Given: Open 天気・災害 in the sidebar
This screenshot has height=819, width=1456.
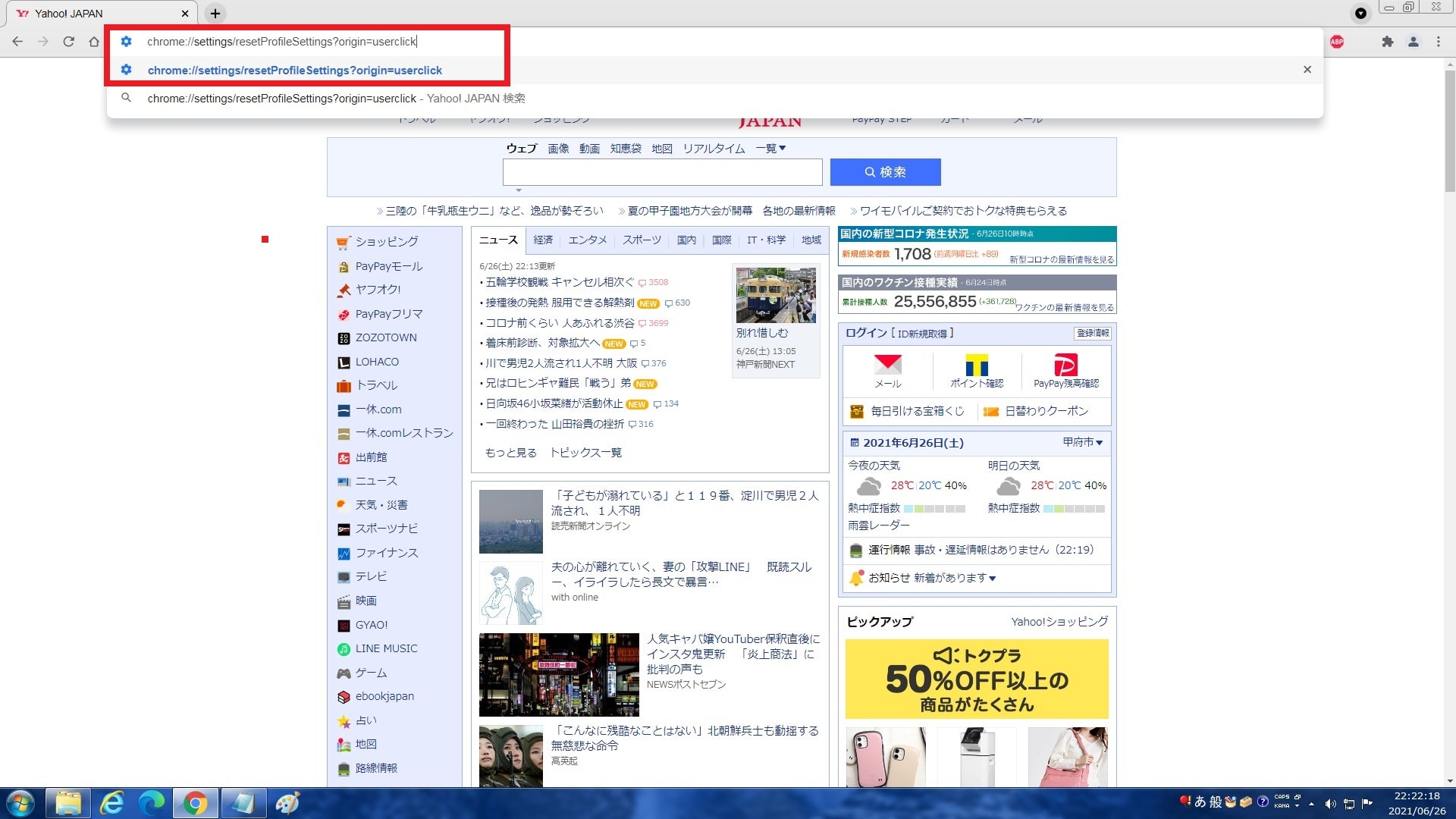Looking at the screenshot, I should tap(372, 505).
